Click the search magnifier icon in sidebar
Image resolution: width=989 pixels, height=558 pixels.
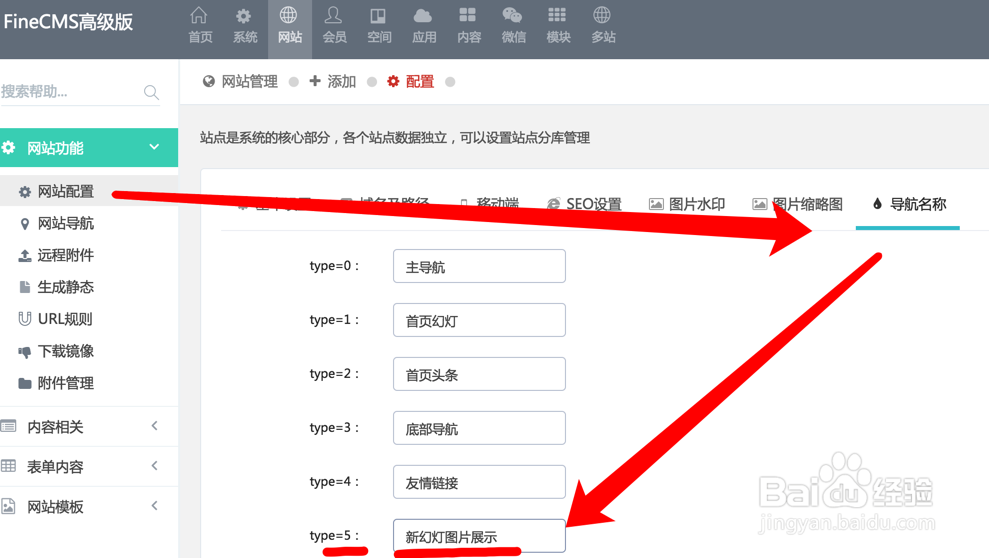tap(151, 93)
